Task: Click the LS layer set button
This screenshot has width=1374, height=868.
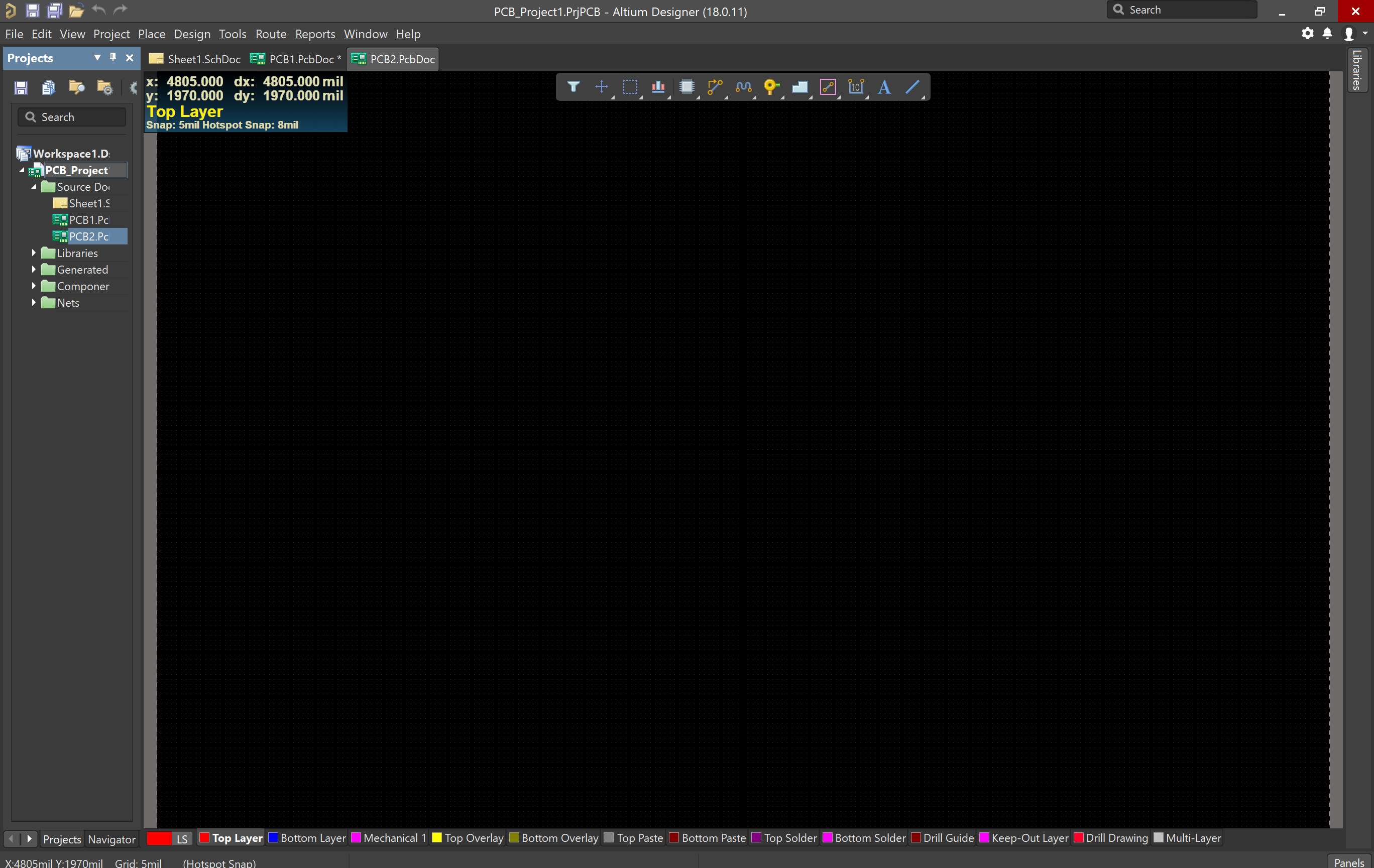Action: point(182,839)
